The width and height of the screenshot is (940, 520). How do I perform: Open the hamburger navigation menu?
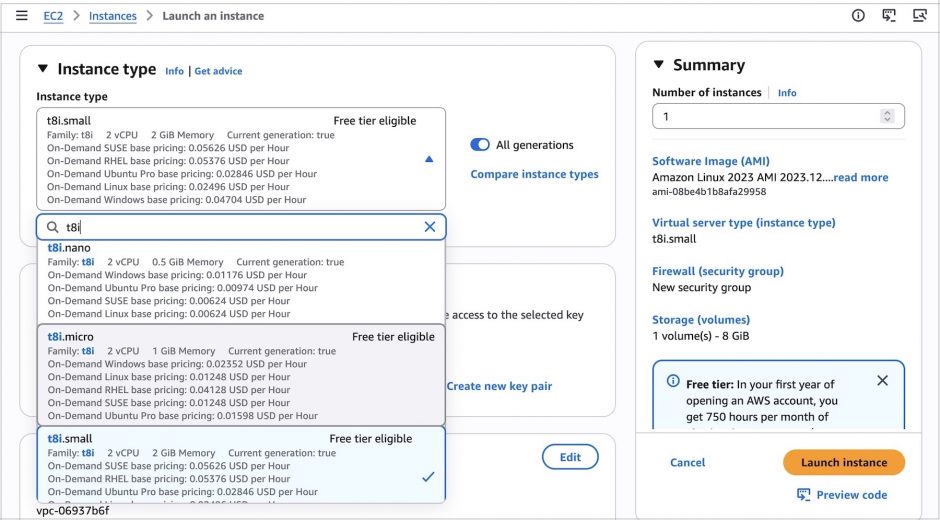click(x=22, y=16)
